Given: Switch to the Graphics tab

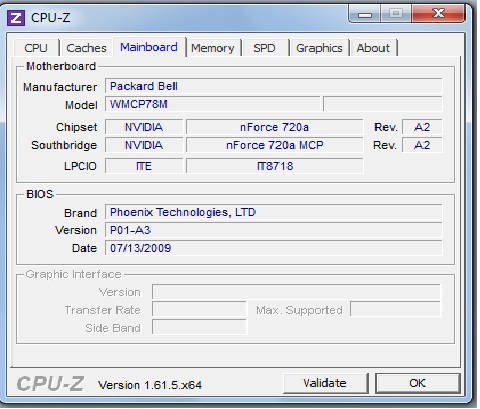Looking at the screenshot, I should tap(319, 48).
